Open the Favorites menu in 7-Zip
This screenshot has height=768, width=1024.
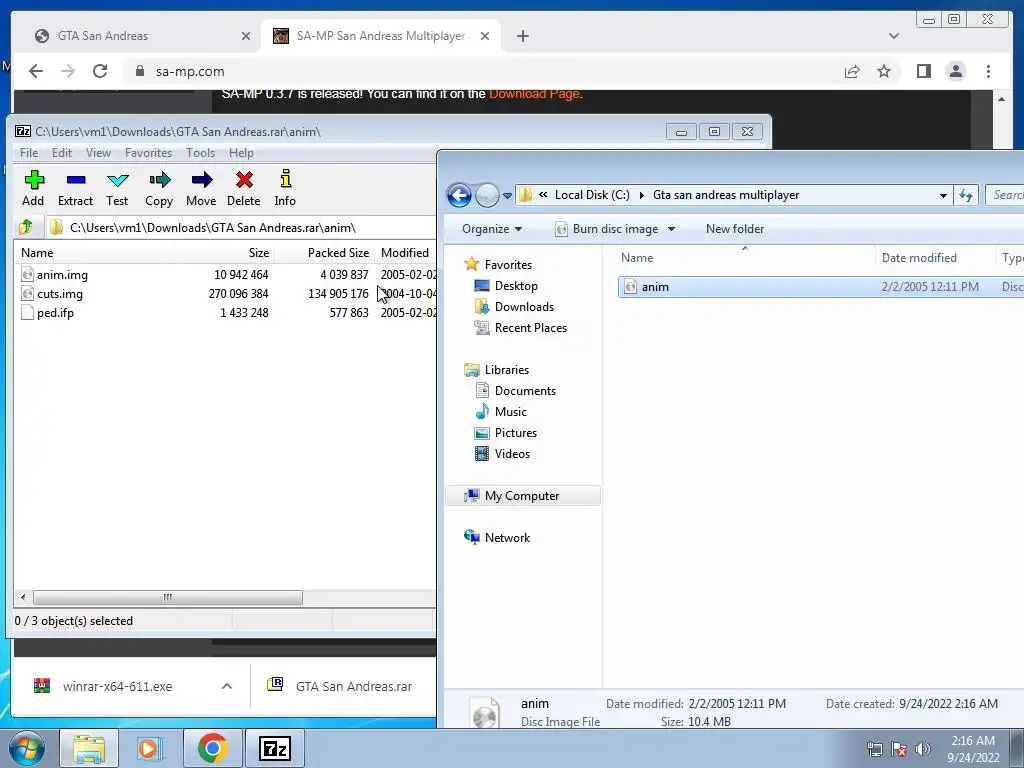tap(148, 153)
